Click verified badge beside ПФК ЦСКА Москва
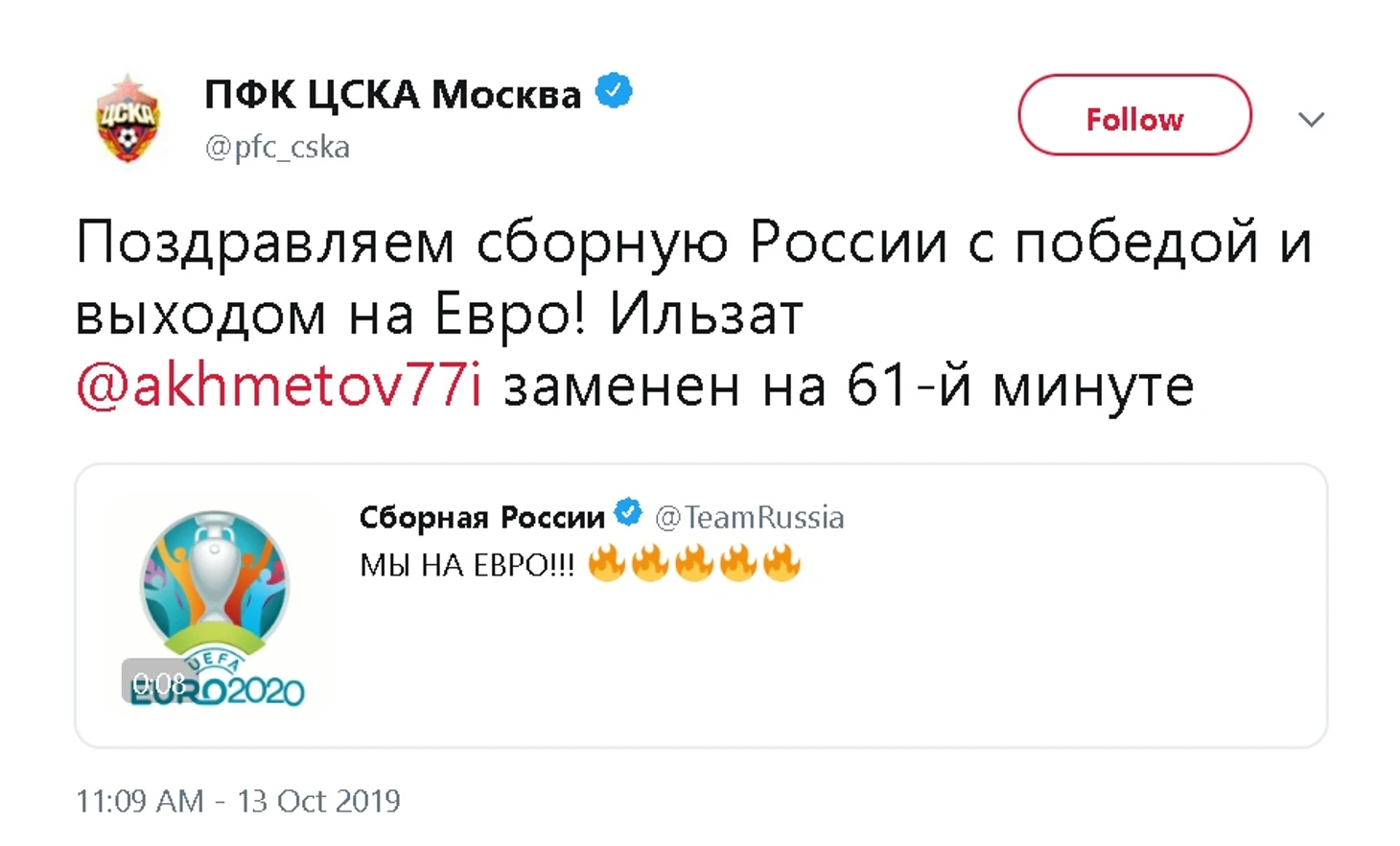1400x846 pixels. (614, 91)
